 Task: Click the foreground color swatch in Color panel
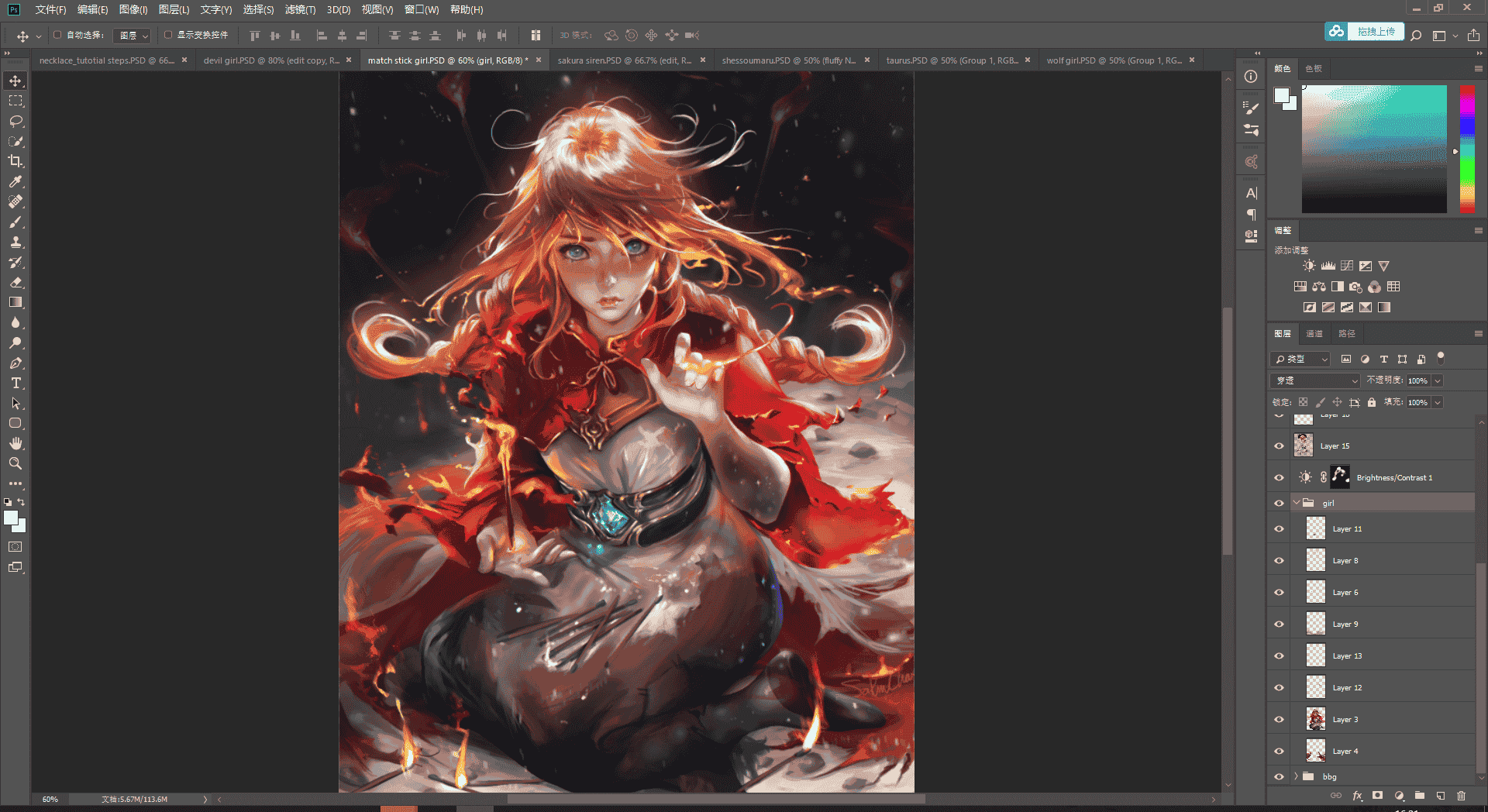[1281, 95]
